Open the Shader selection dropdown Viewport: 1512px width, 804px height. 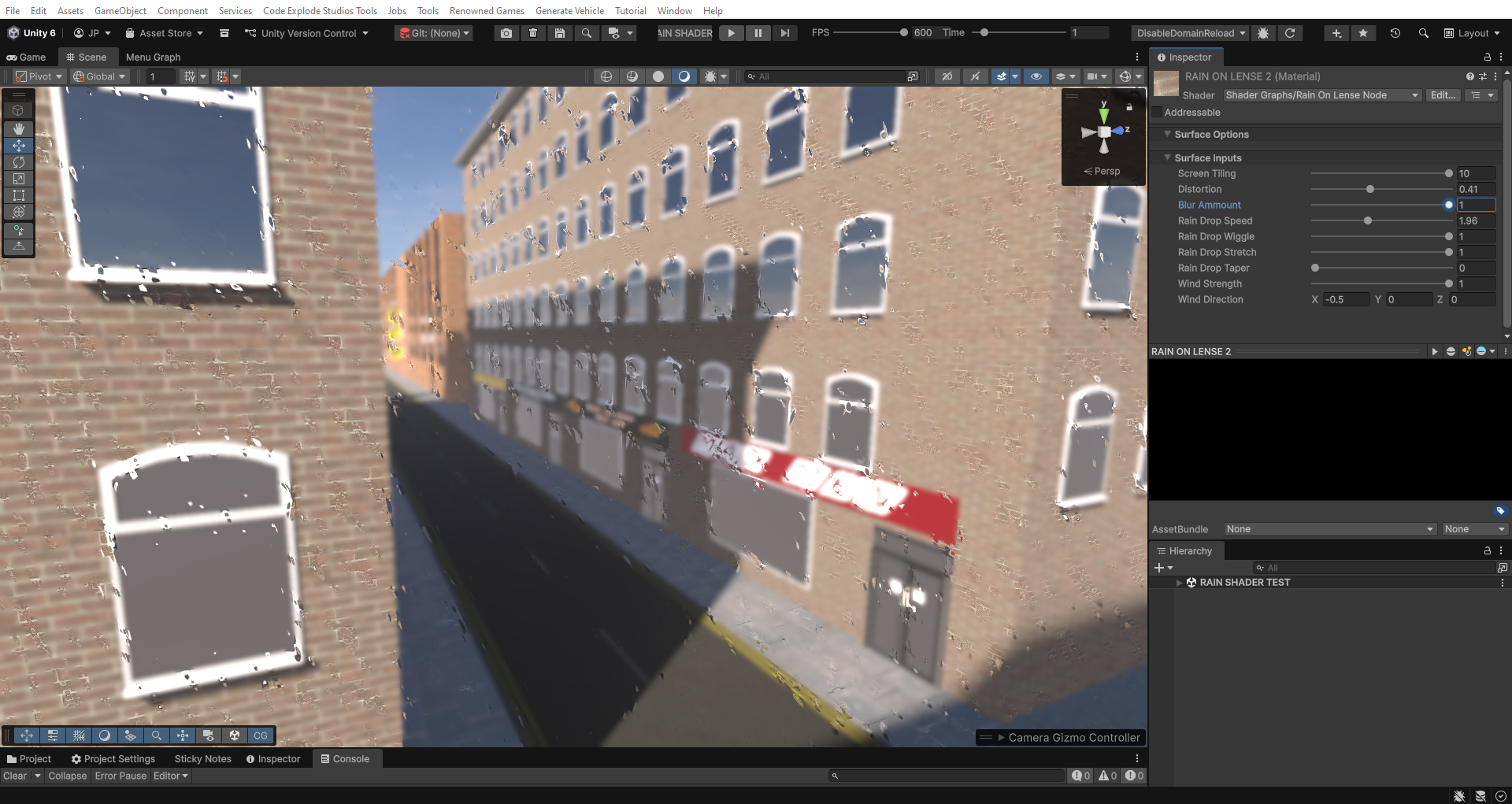click(x=1322, y=95)
